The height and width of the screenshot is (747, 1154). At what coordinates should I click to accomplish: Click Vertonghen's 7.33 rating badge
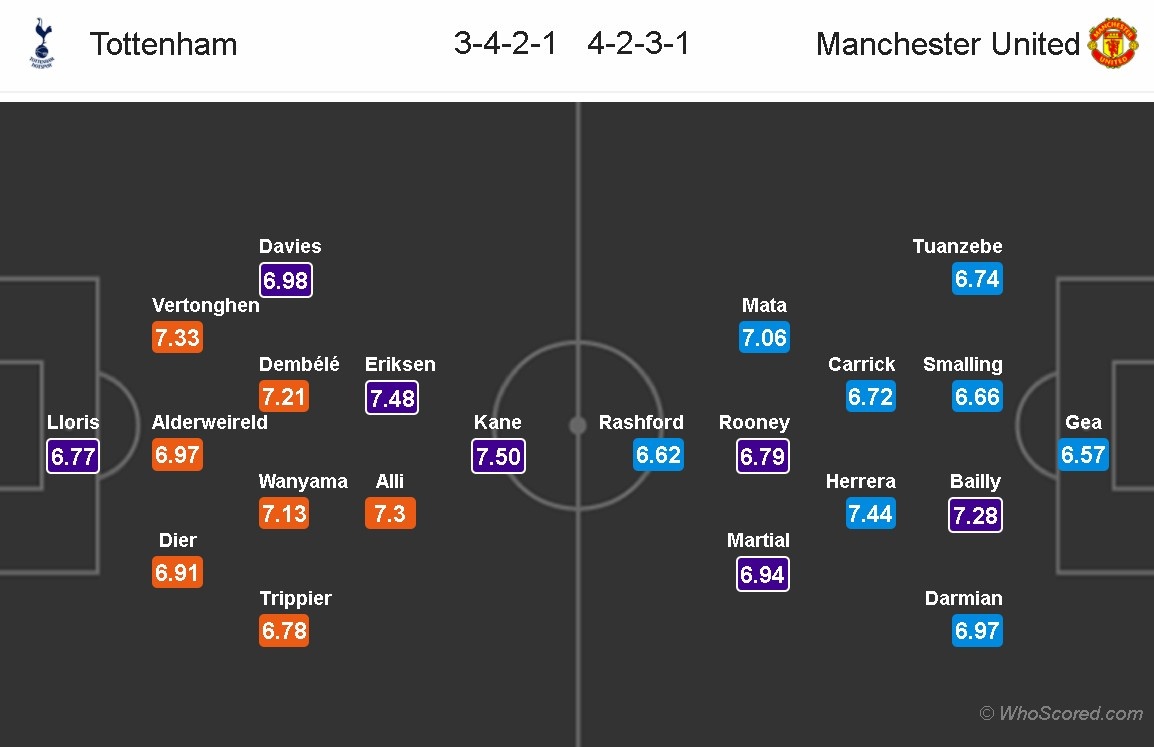tap(177, 338)
